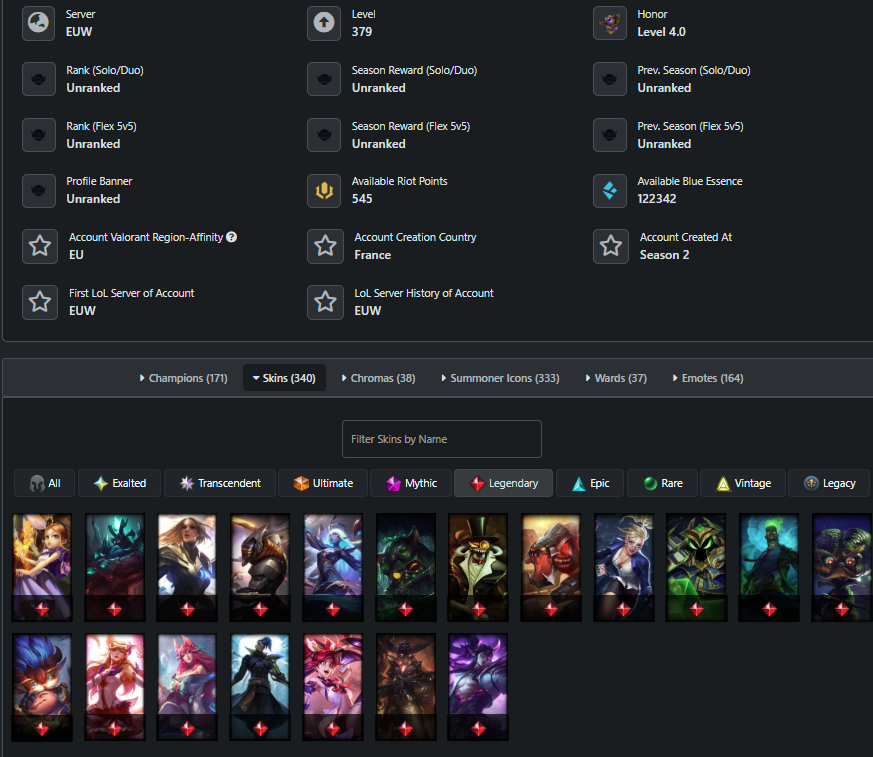The width and height of the screenshot is (873, 757).
Task: Expand the Wards (37) section
Action: coord(616,378)
